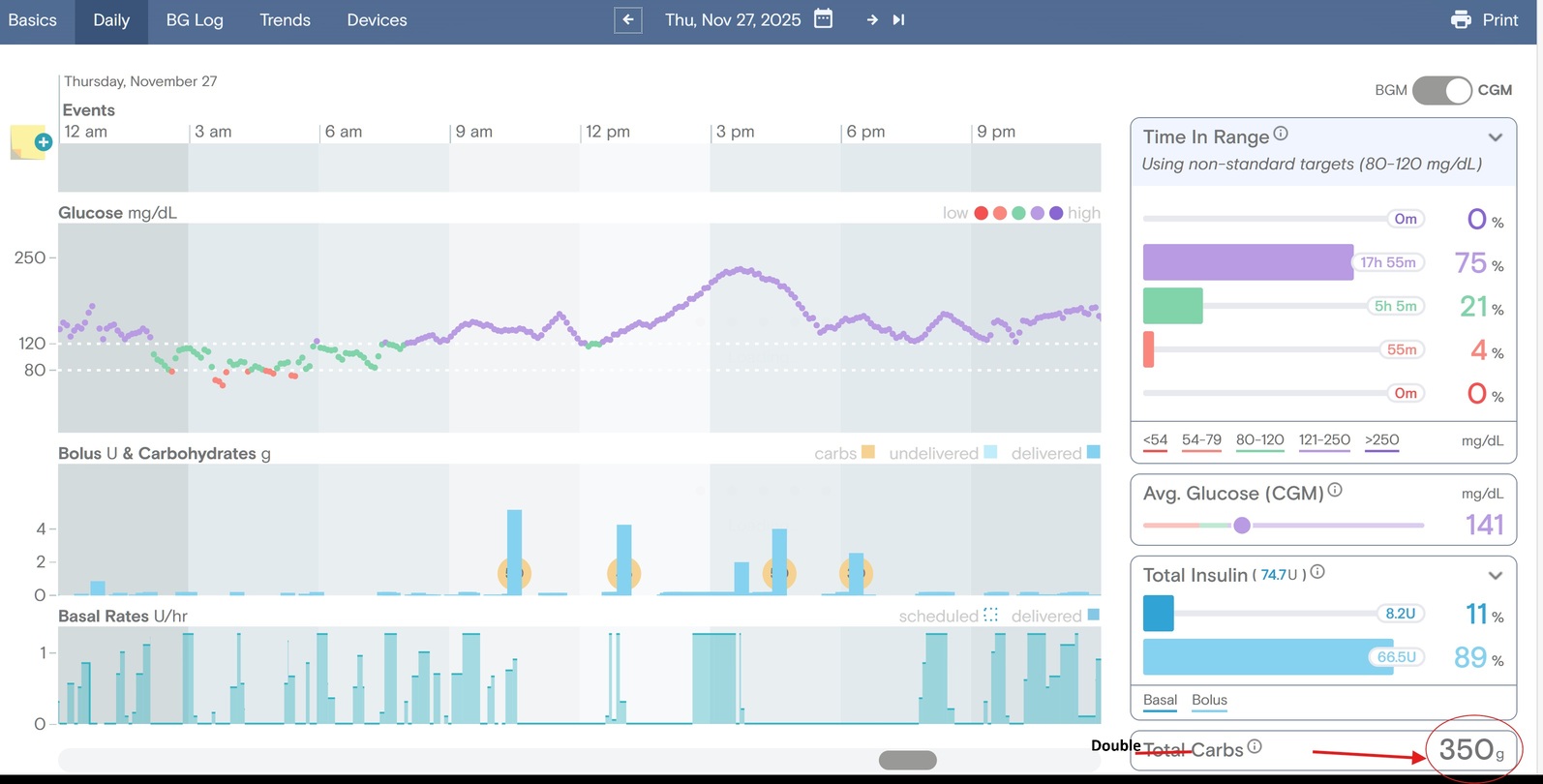Show info for Time In Range
1543x784 pixels.
click(x=1281, y=134)
